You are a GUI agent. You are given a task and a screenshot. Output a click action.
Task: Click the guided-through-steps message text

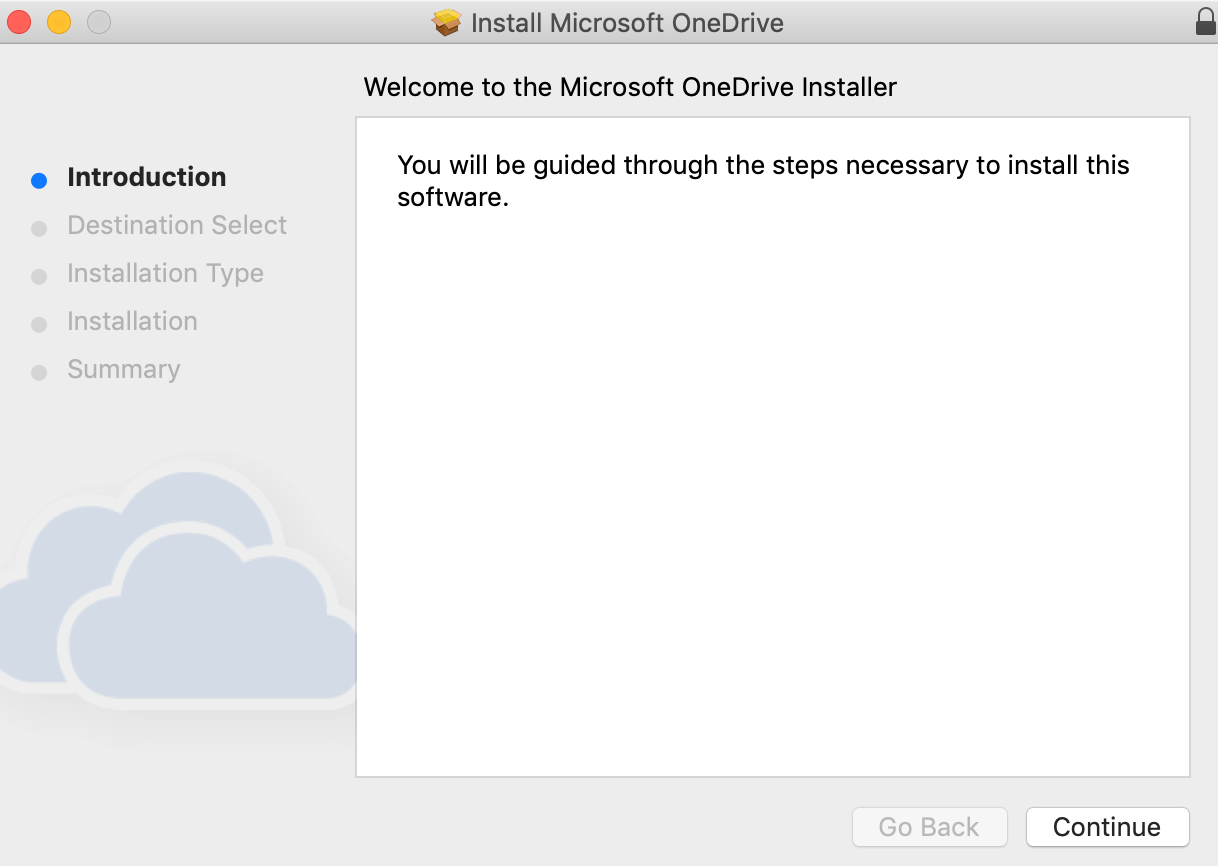[763, 180]
